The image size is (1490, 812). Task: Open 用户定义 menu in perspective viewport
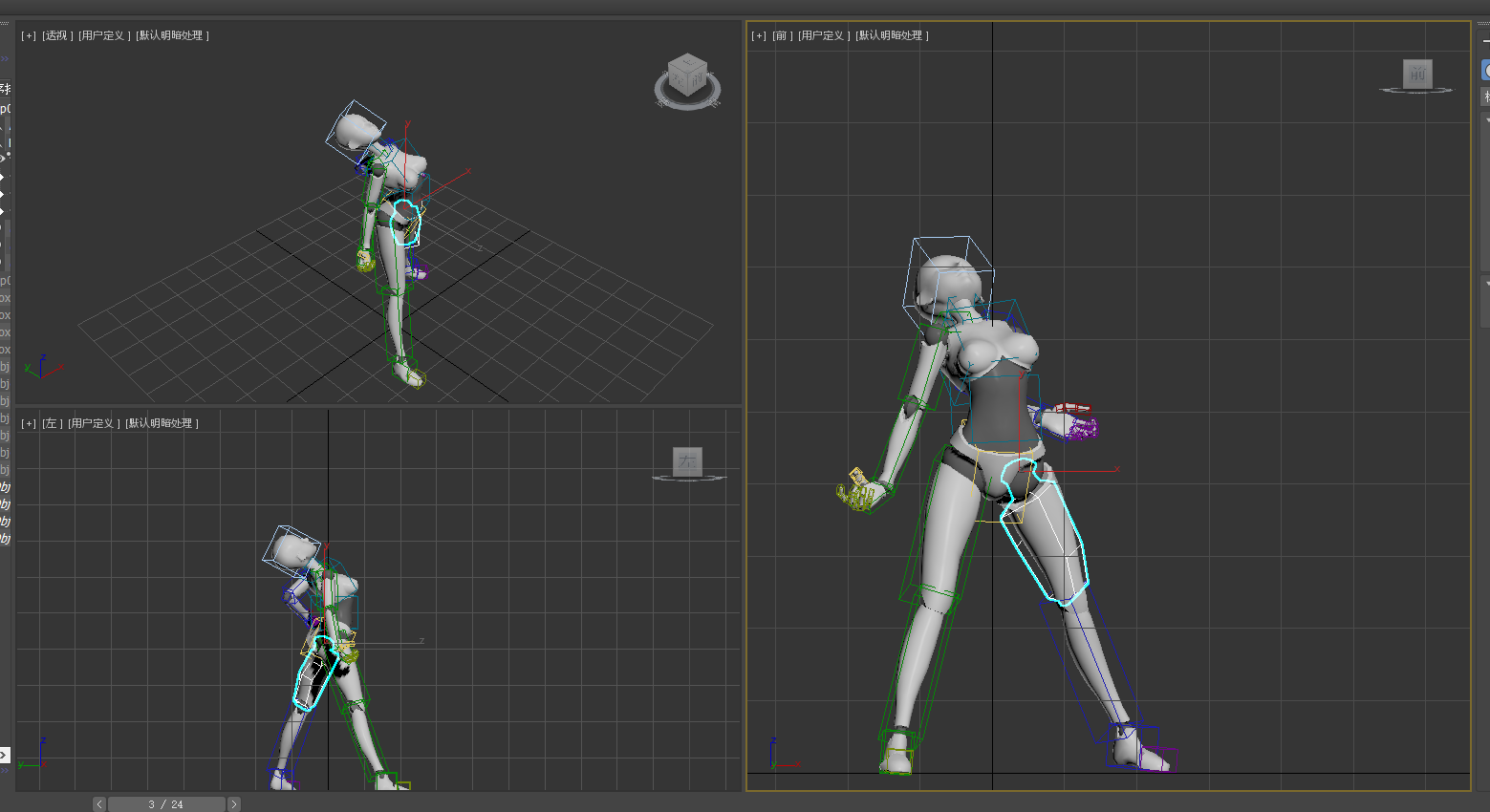[102, 35]
